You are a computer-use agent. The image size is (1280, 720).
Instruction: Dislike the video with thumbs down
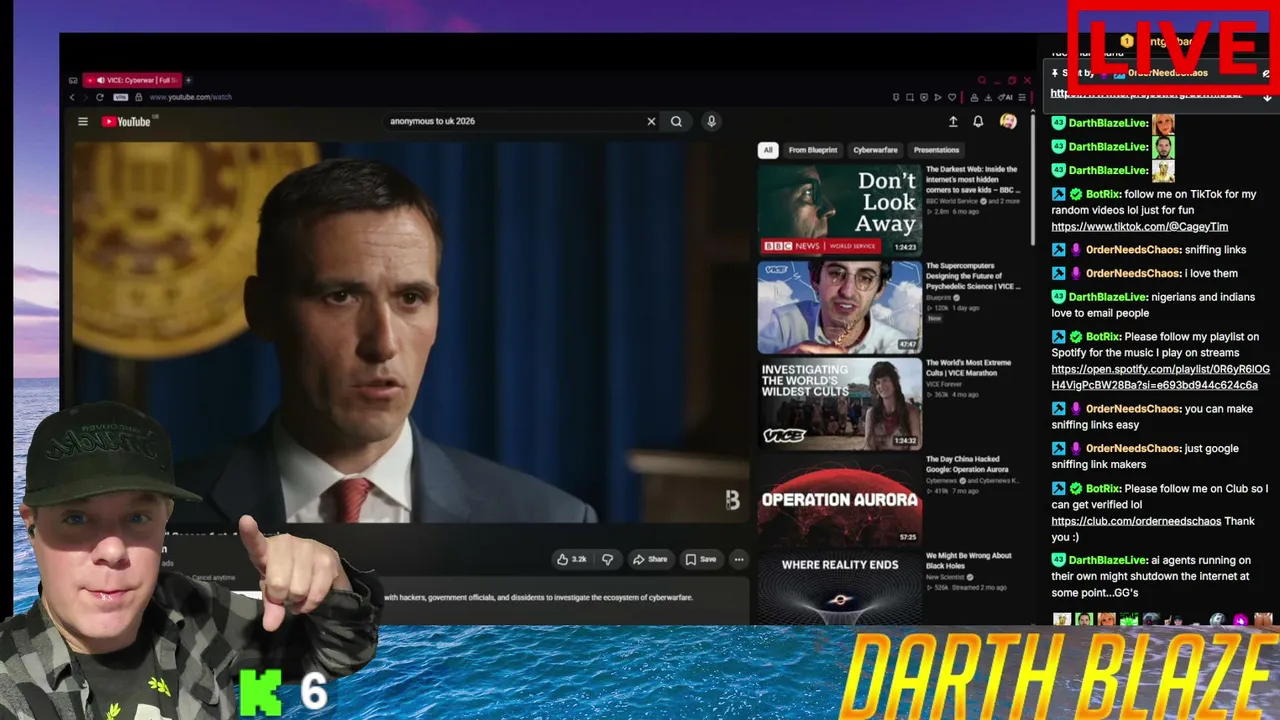[607, 559]
